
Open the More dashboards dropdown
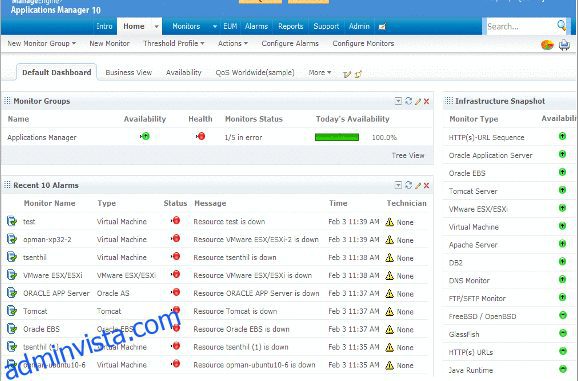pos(320,73)
